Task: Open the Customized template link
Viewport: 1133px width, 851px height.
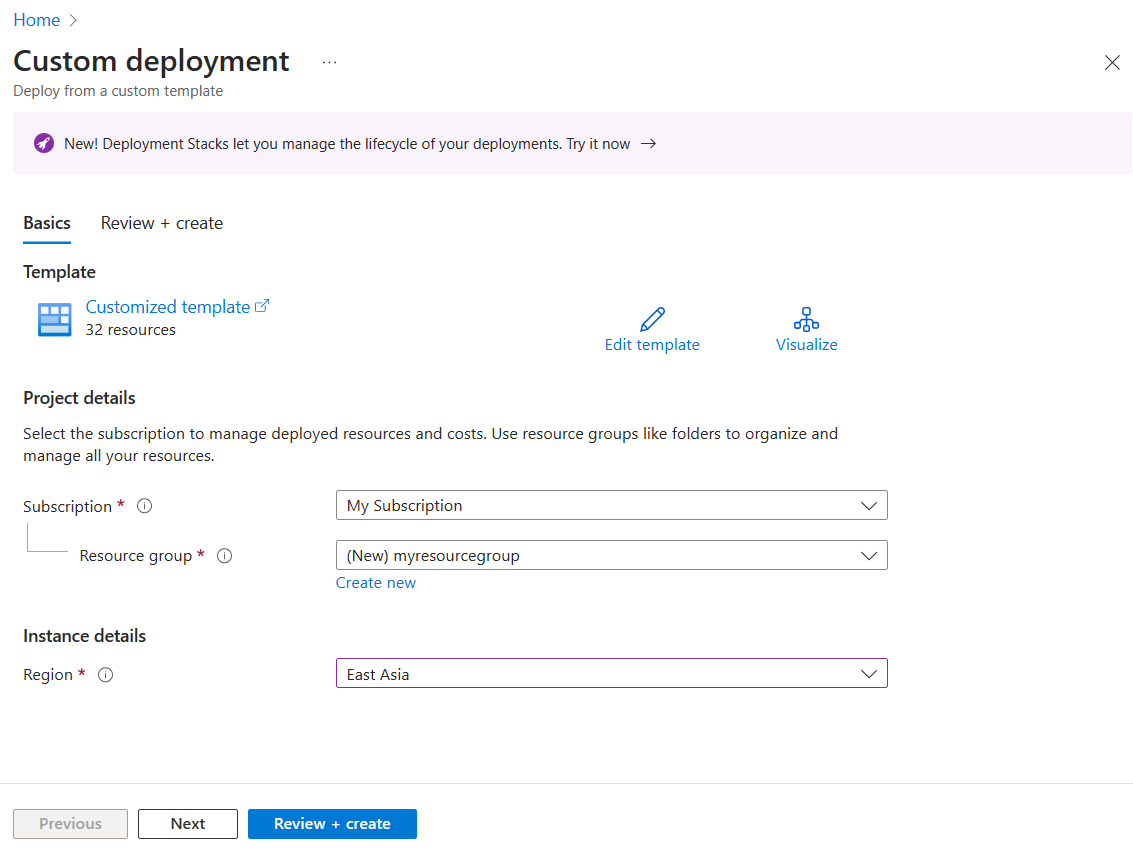Action: tap(168, 307)
